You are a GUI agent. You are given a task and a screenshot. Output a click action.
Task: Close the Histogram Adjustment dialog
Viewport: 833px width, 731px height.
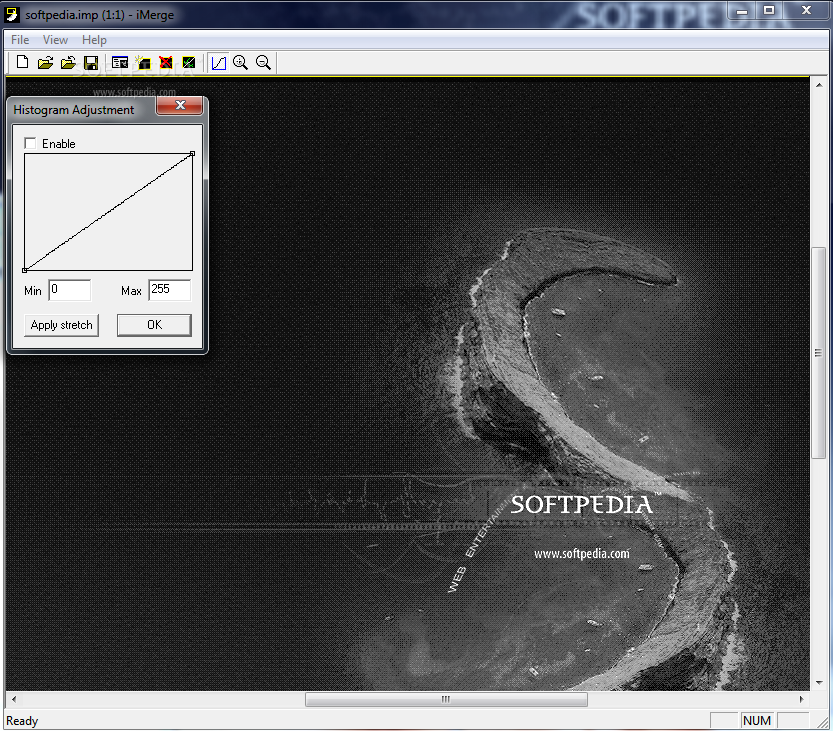coord(180,105)
